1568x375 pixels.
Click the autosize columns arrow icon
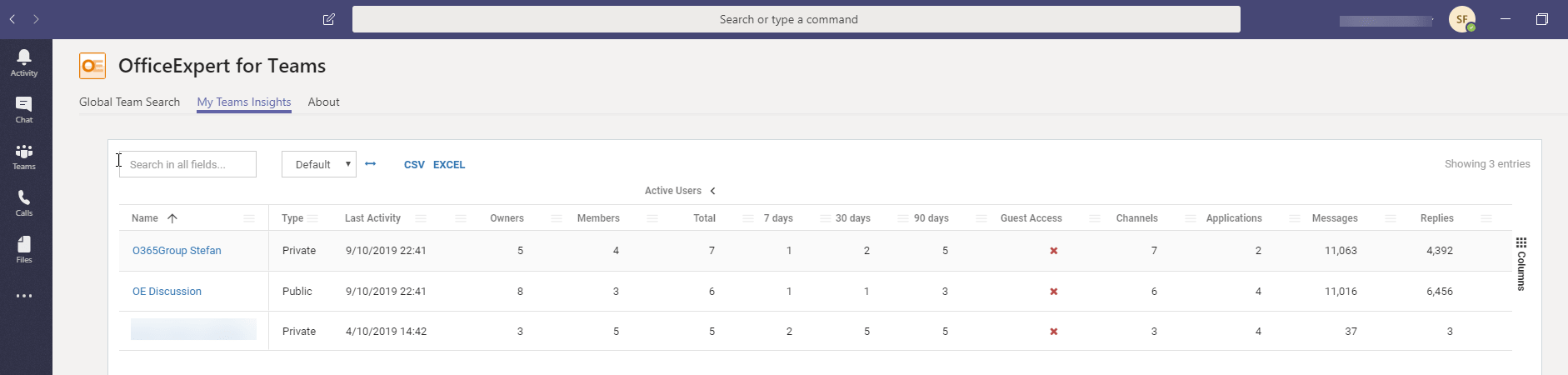[371, 164]
